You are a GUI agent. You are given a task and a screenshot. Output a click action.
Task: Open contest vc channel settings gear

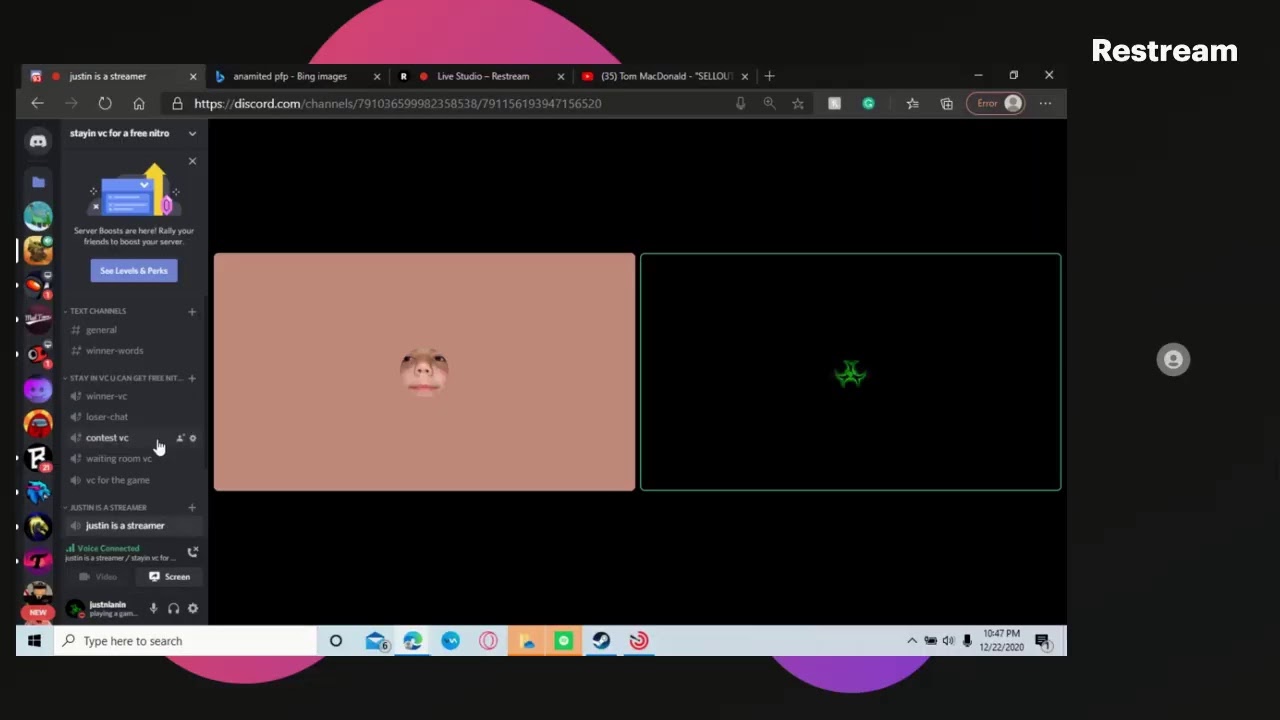pyautogui.click(x=193, y=438)
